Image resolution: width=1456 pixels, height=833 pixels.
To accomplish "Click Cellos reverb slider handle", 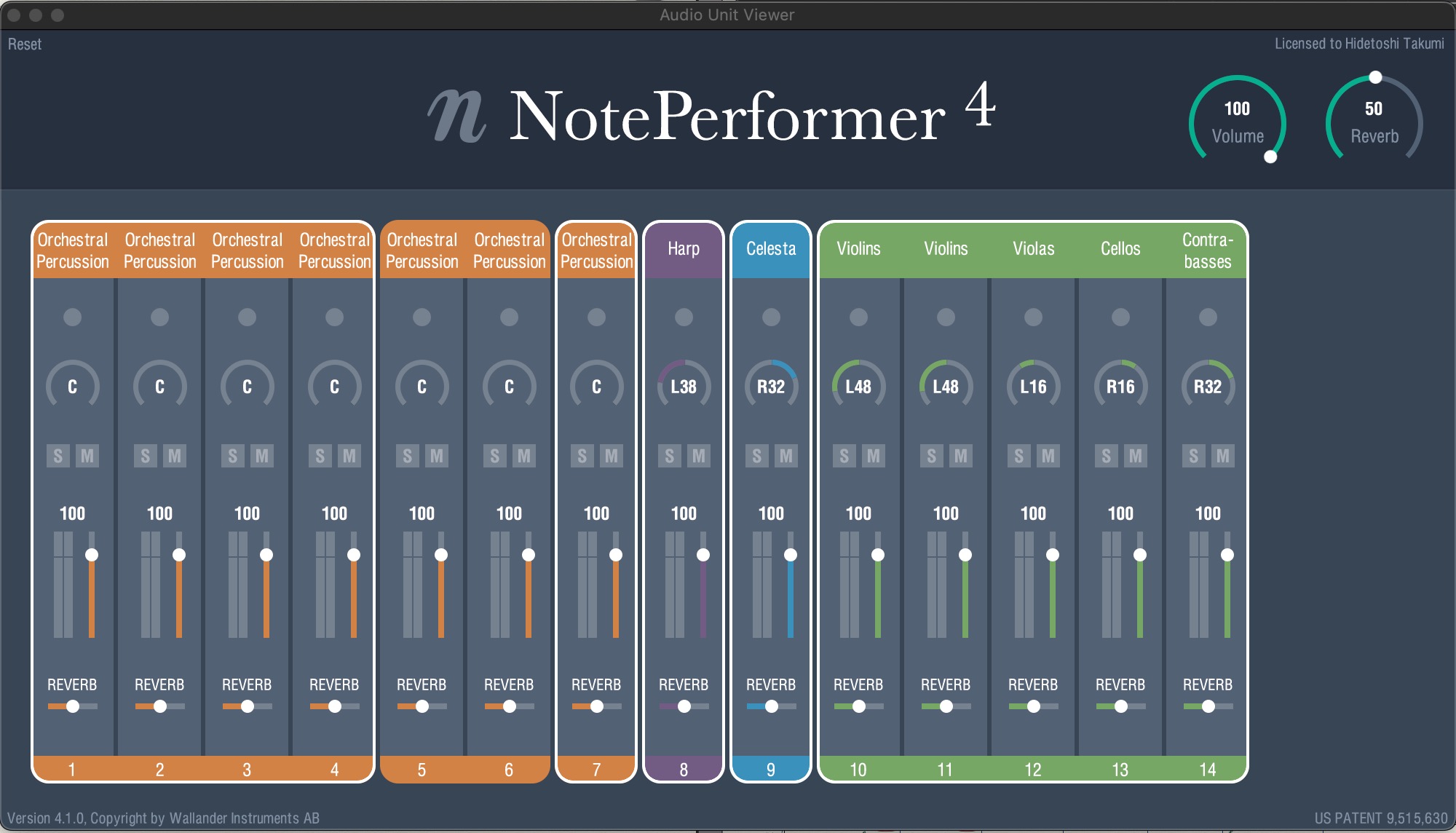I will [x=1121, y=706].
